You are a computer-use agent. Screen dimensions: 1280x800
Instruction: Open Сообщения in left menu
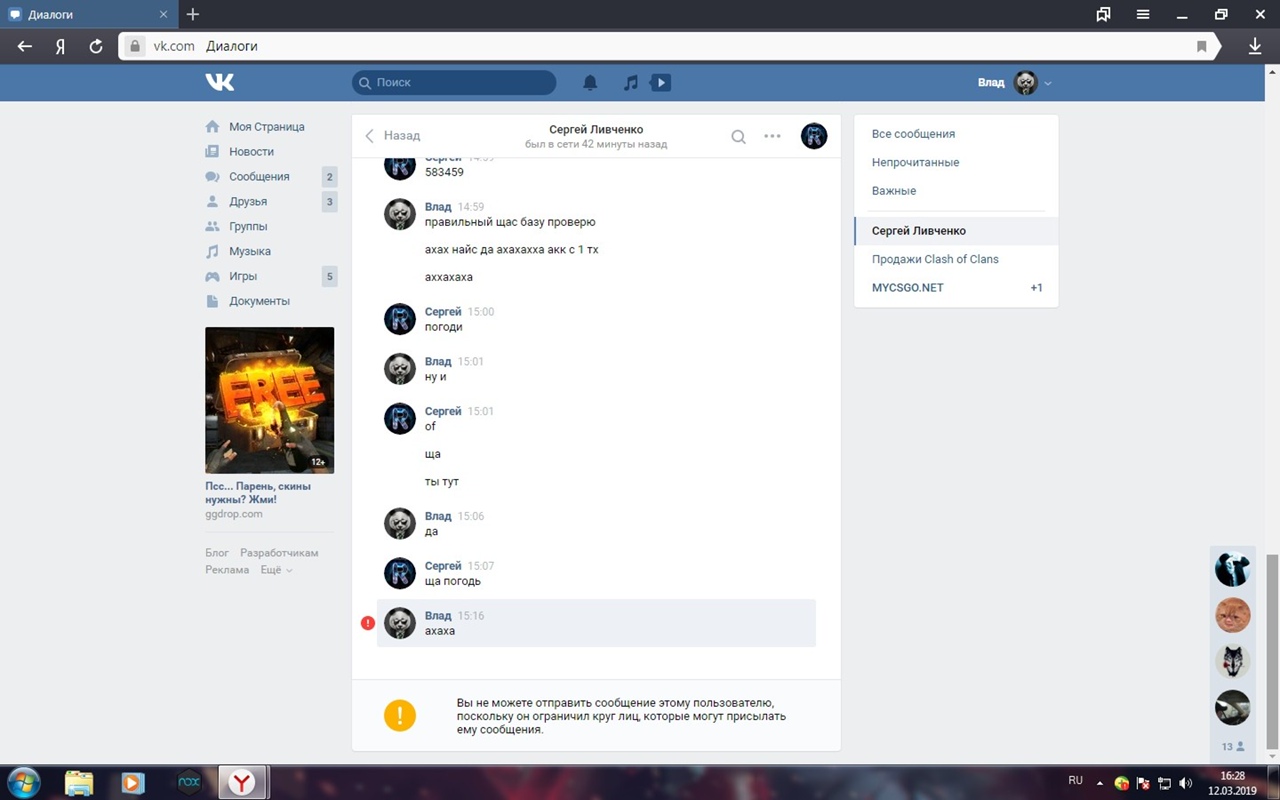point(259,177)
